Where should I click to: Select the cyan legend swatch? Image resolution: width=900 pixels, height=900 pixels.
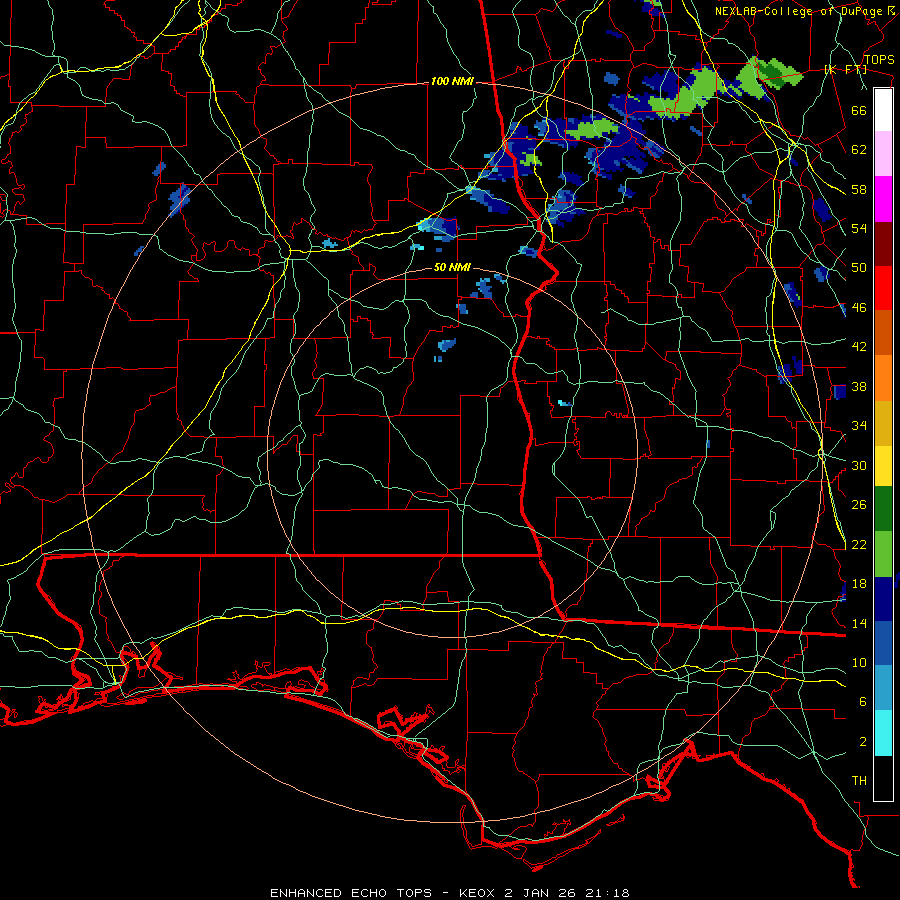pos(883,733)
